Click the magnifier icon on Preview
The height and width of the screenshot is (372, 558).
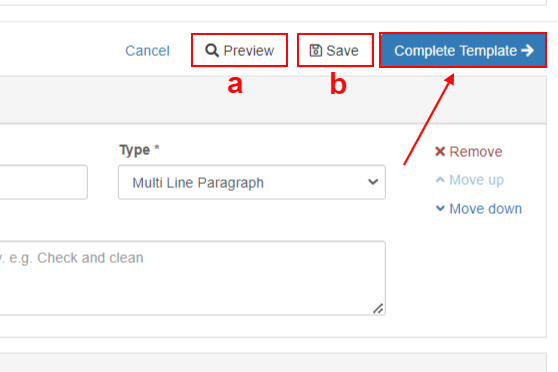click(212, 50)
